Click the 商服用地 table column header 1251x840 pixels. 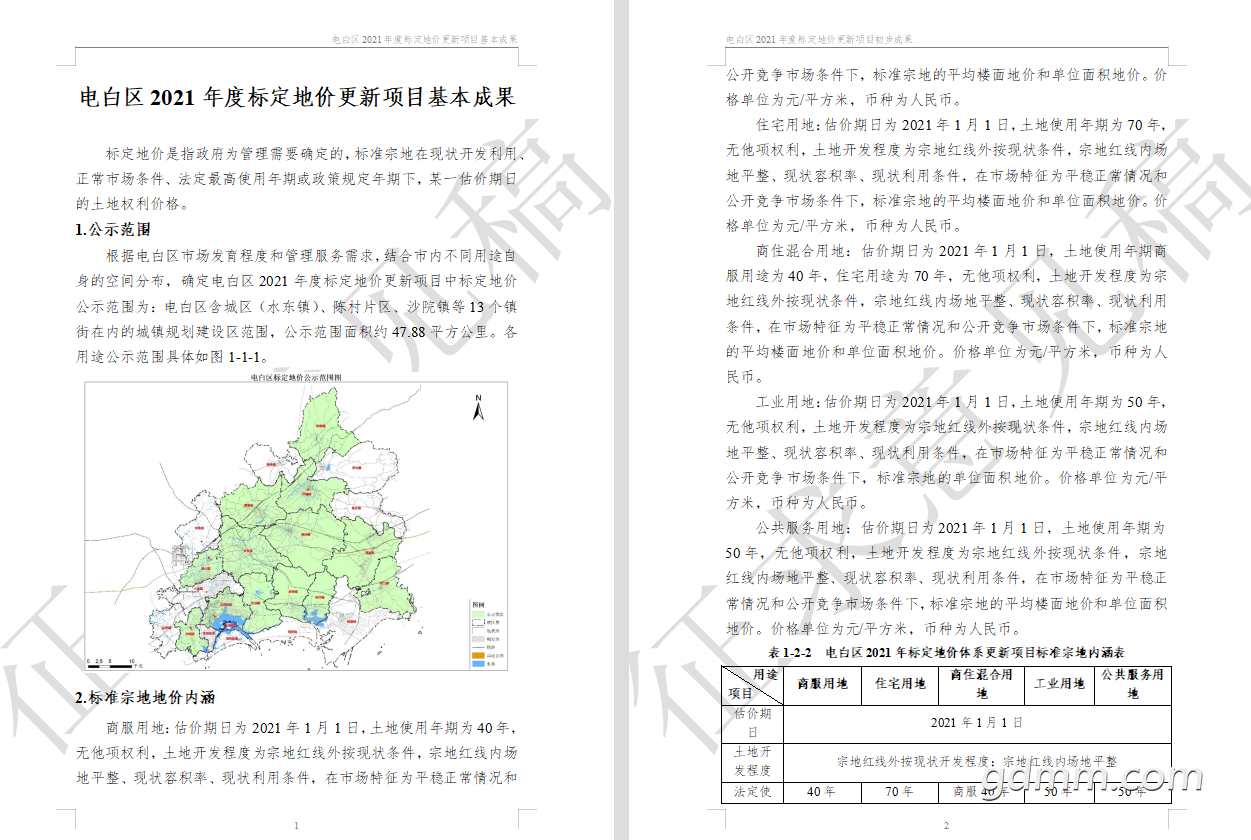click(822, 685)
